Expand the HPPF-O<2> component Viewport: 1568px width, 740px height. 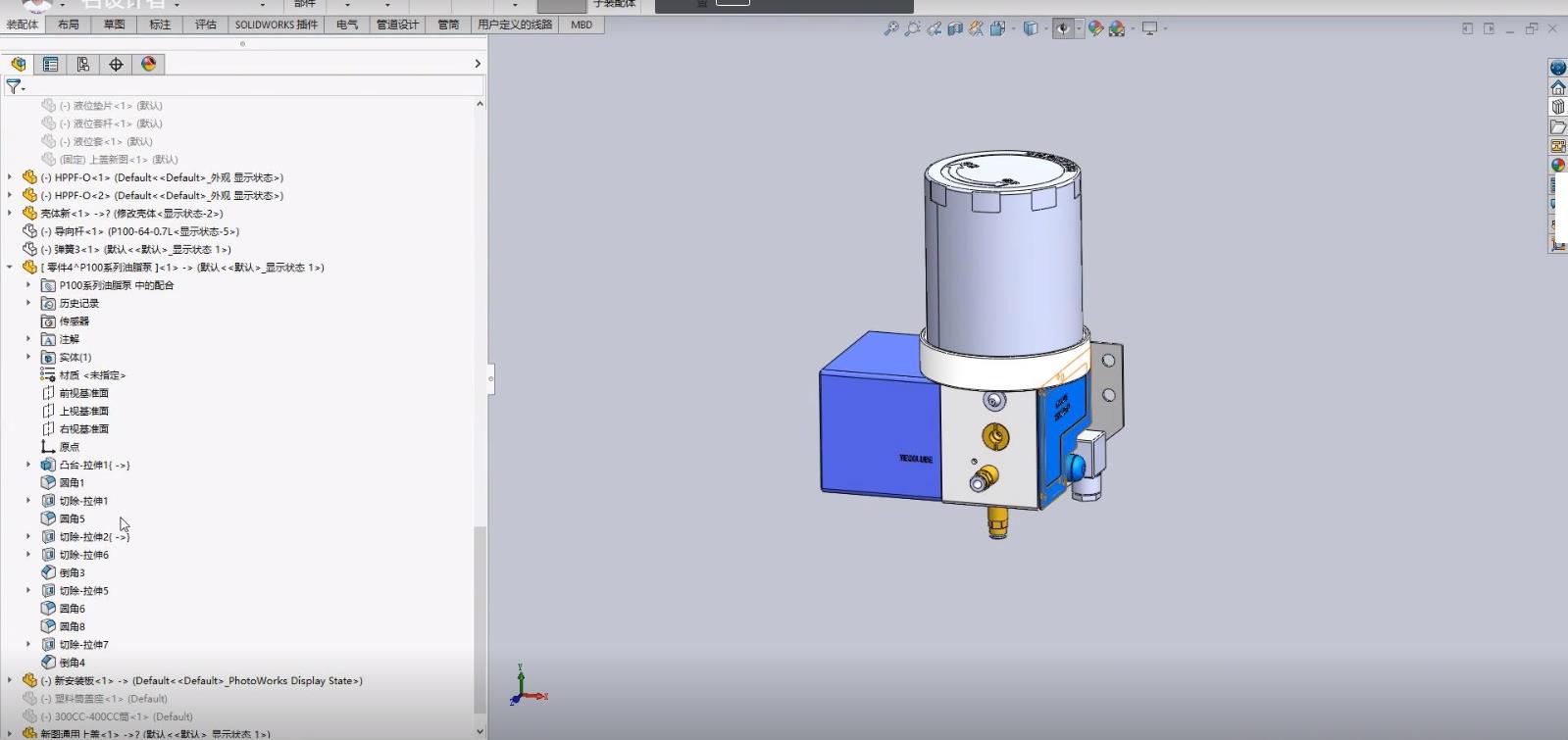pyautogui.click(x=10, y=195)
